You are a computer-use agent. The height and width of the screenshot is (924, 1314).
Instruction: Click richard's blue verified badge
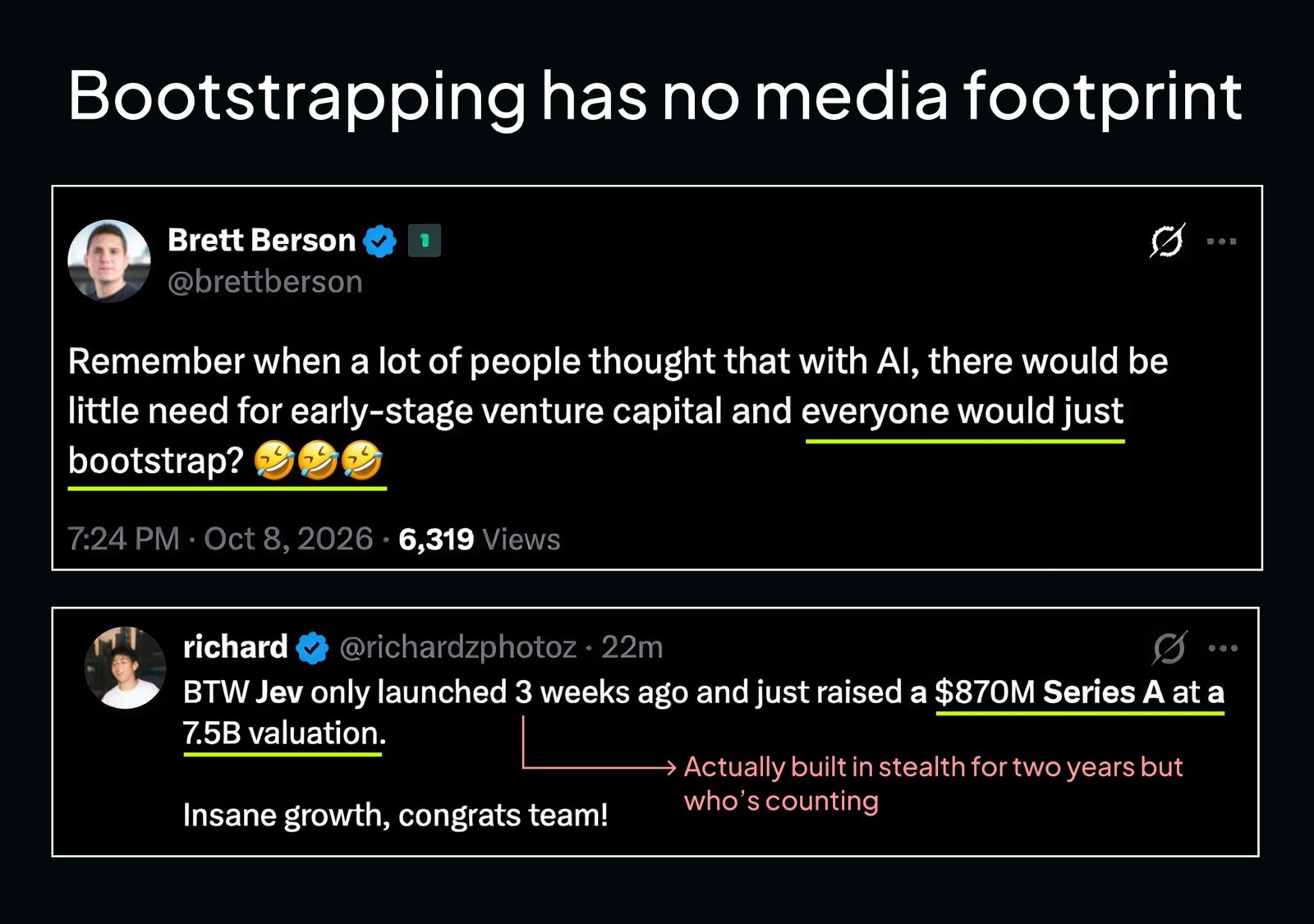coord(312,648)
